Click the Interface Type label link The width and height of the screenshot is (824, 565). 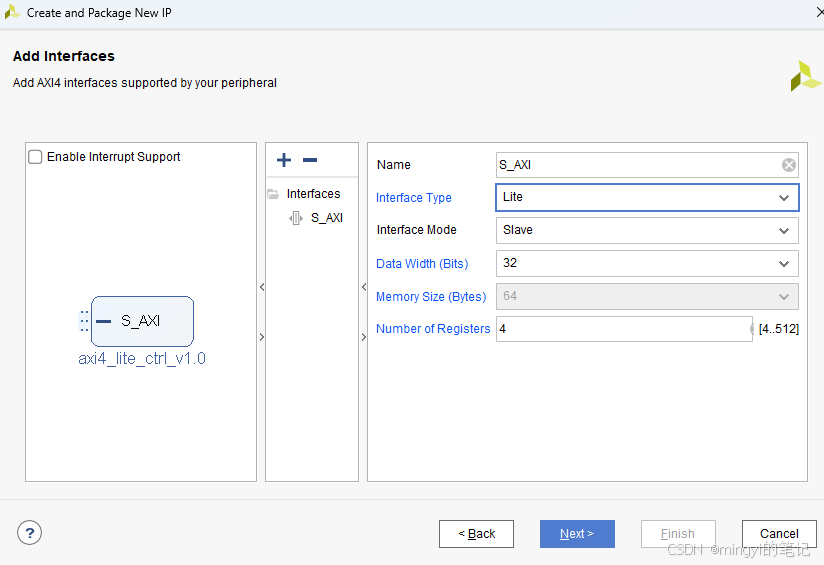[x=414, y=198]
